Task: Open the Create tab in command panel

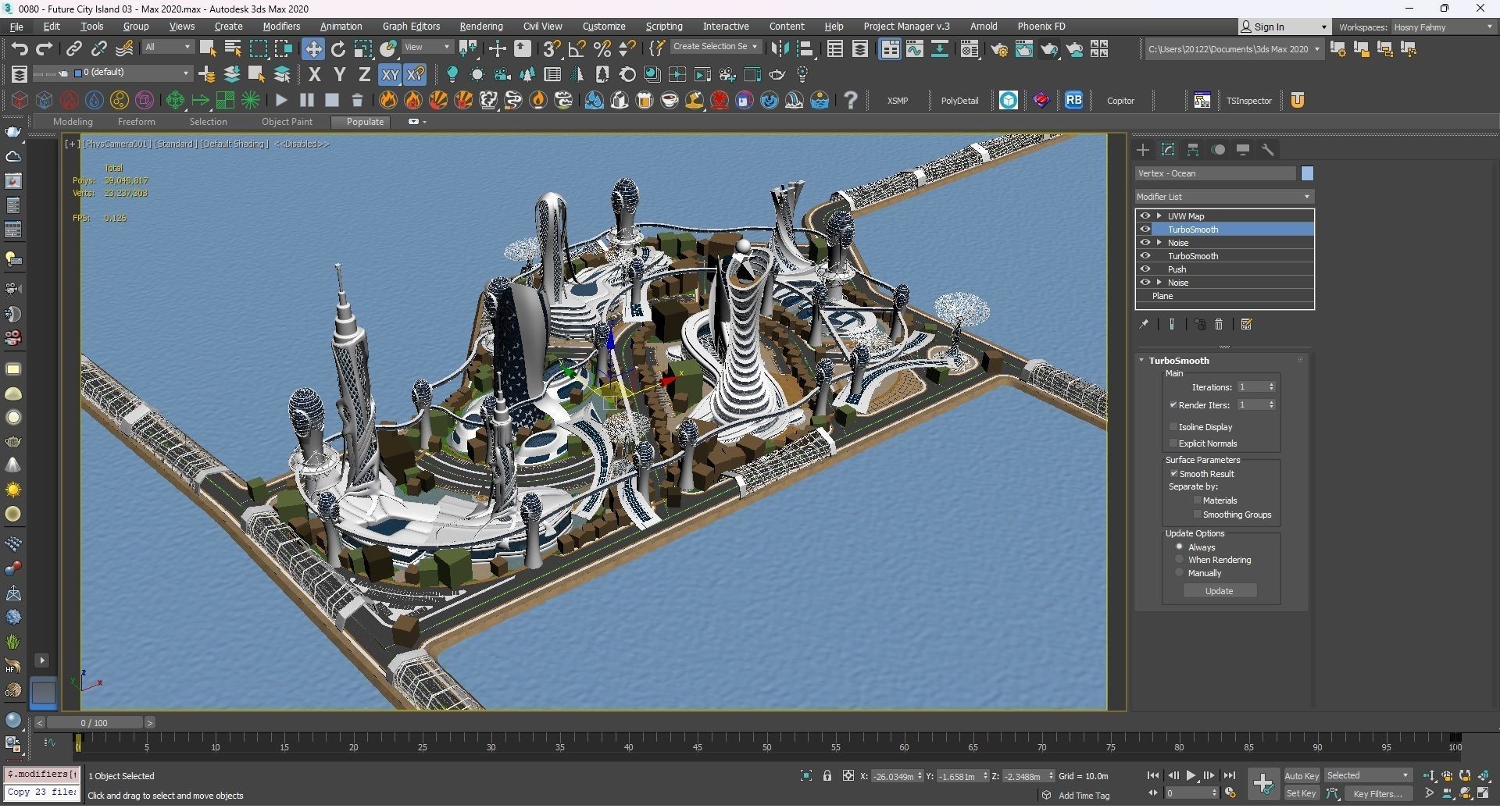Action: coord(1143,150)
